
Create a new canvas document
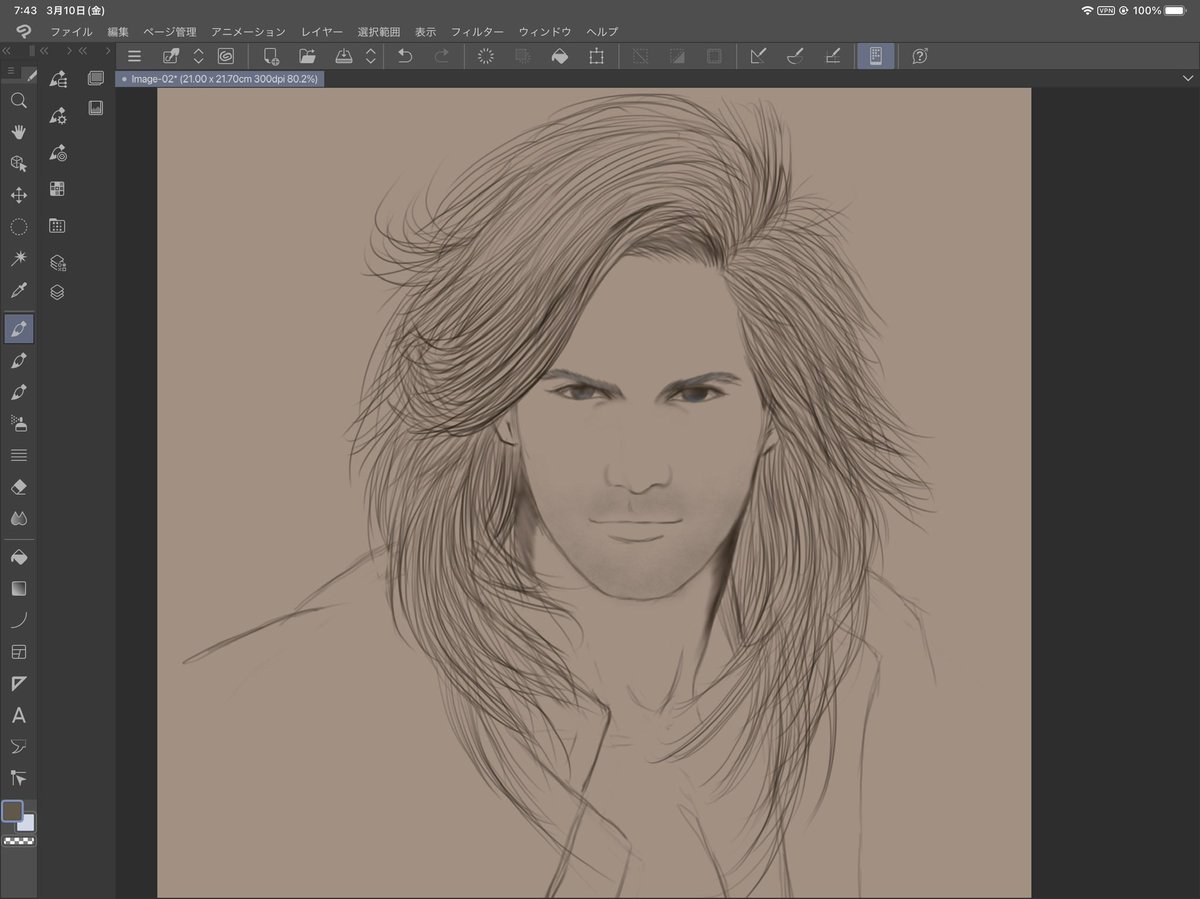270,56
